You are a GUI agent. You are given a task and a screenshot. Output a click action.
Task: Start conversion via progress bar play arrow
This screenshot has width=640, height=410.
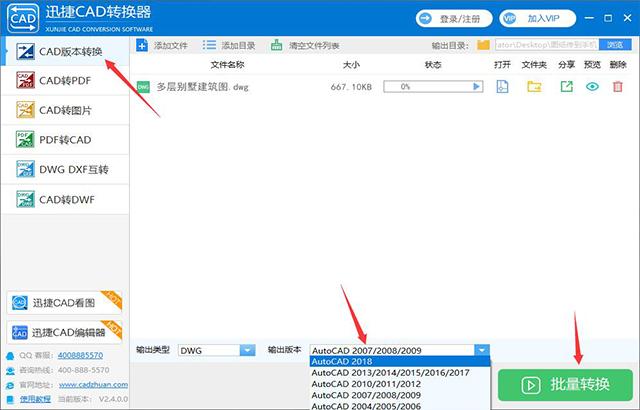click(476, 86)
